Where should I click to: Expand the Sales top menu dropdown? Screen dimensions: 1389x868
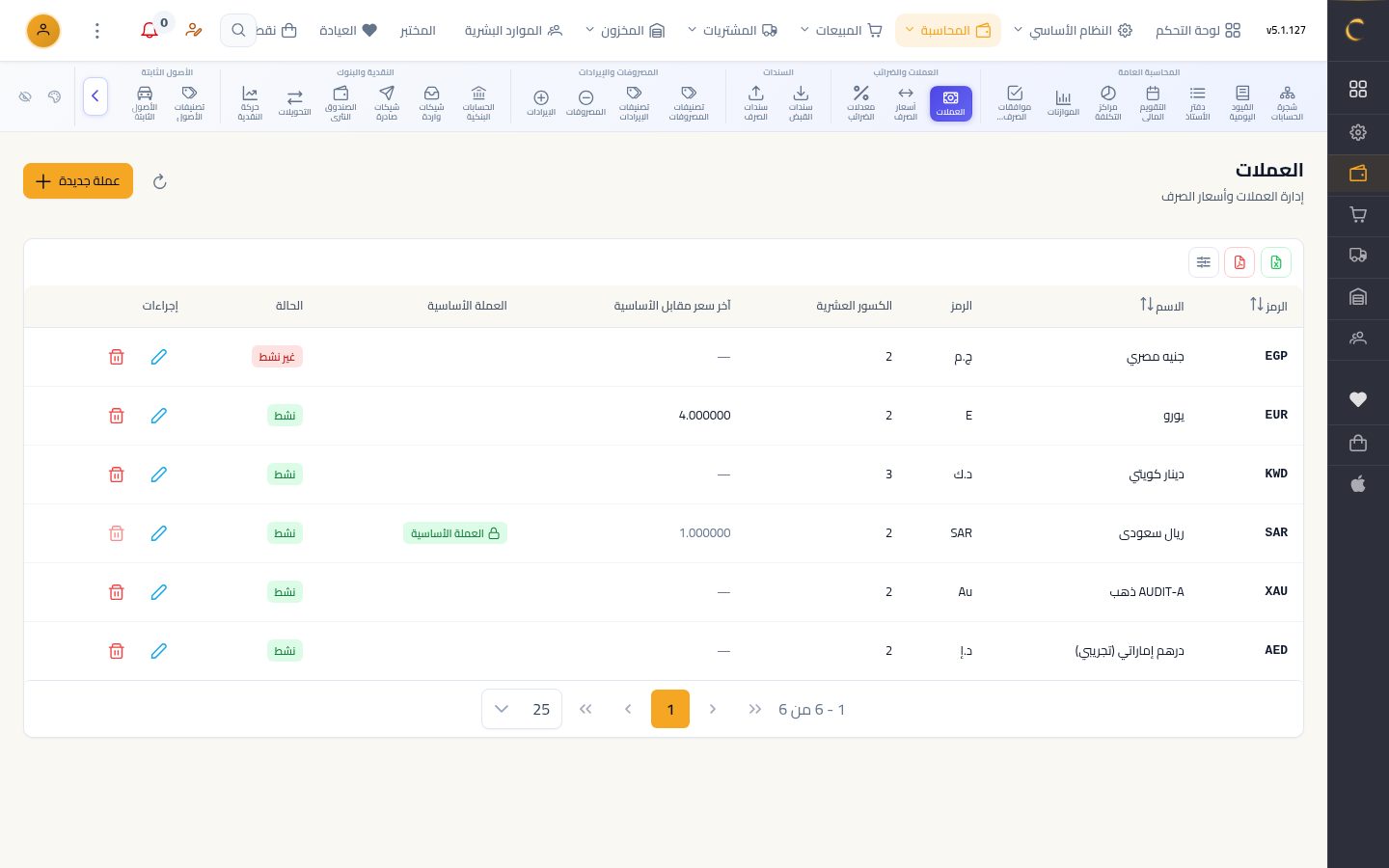pyautogui.click(x=841, y=31)
